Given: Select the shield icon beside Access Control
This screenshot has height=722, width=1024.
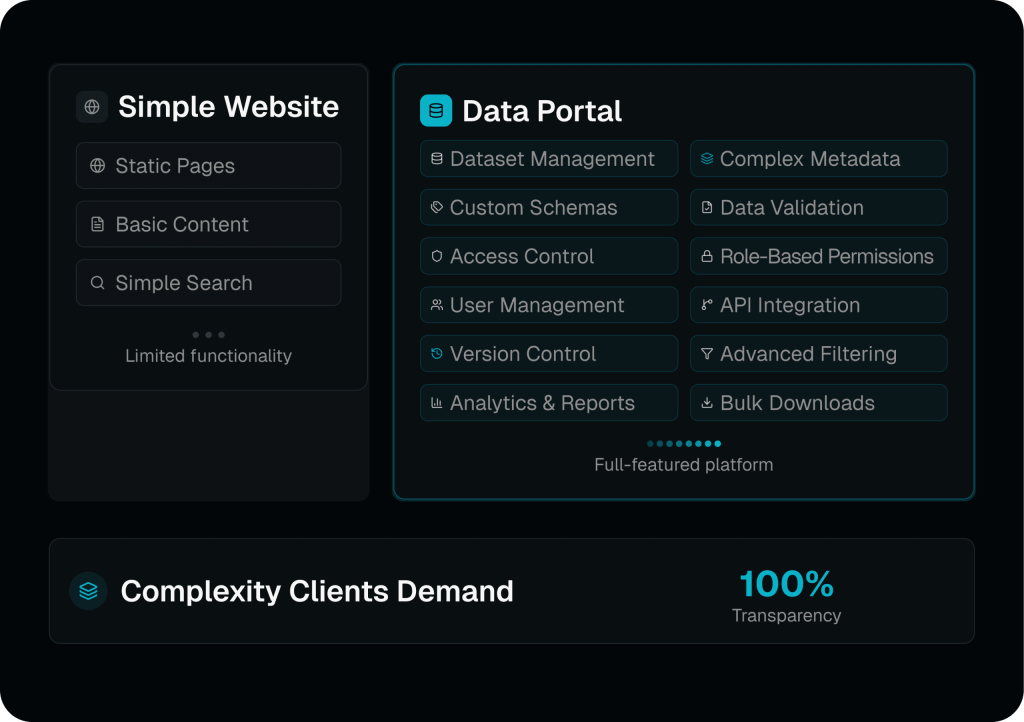Looking at the screenshot, I should pos(436,256).
